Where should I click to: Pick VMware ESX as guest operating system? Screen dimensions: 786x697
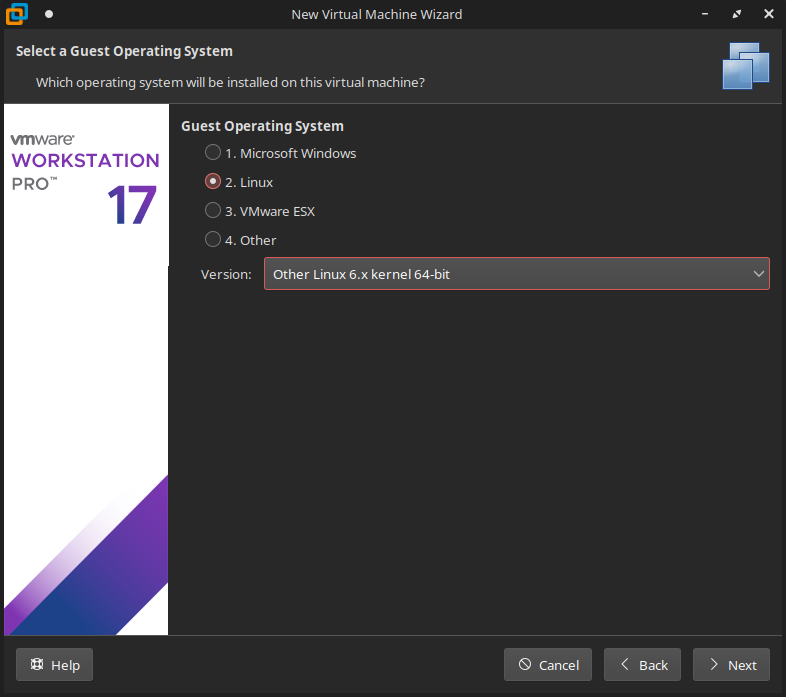click(212, 211)
